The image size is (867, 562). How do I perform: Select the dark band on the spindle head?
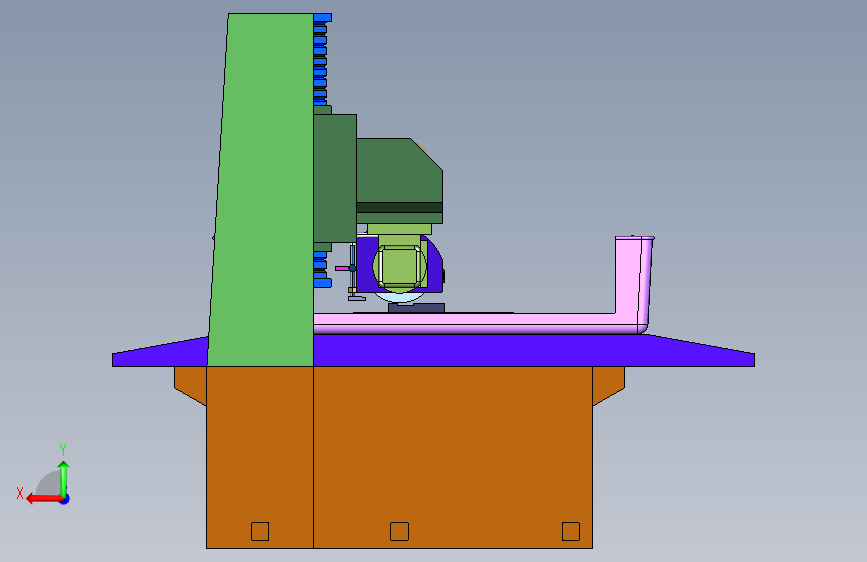pyautogui.click(x=399, y=207)
